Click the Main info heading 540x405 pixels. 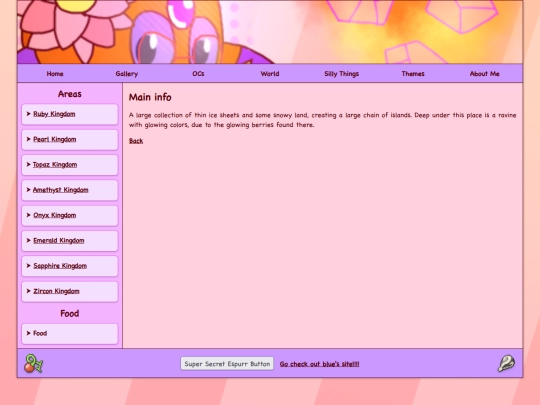[150, 97]
